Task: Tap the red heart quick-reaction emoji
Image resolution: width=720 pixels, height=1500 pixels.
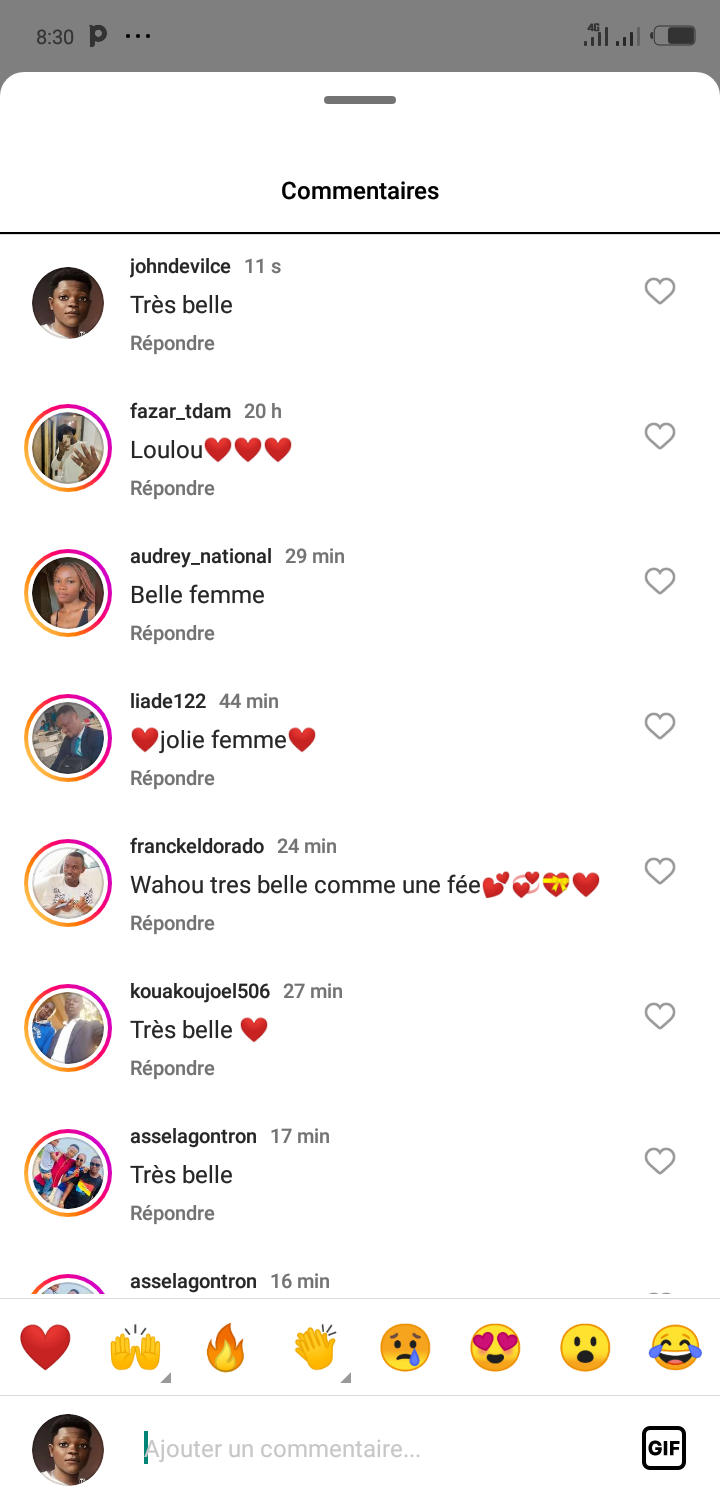Action: (45, 1347)
